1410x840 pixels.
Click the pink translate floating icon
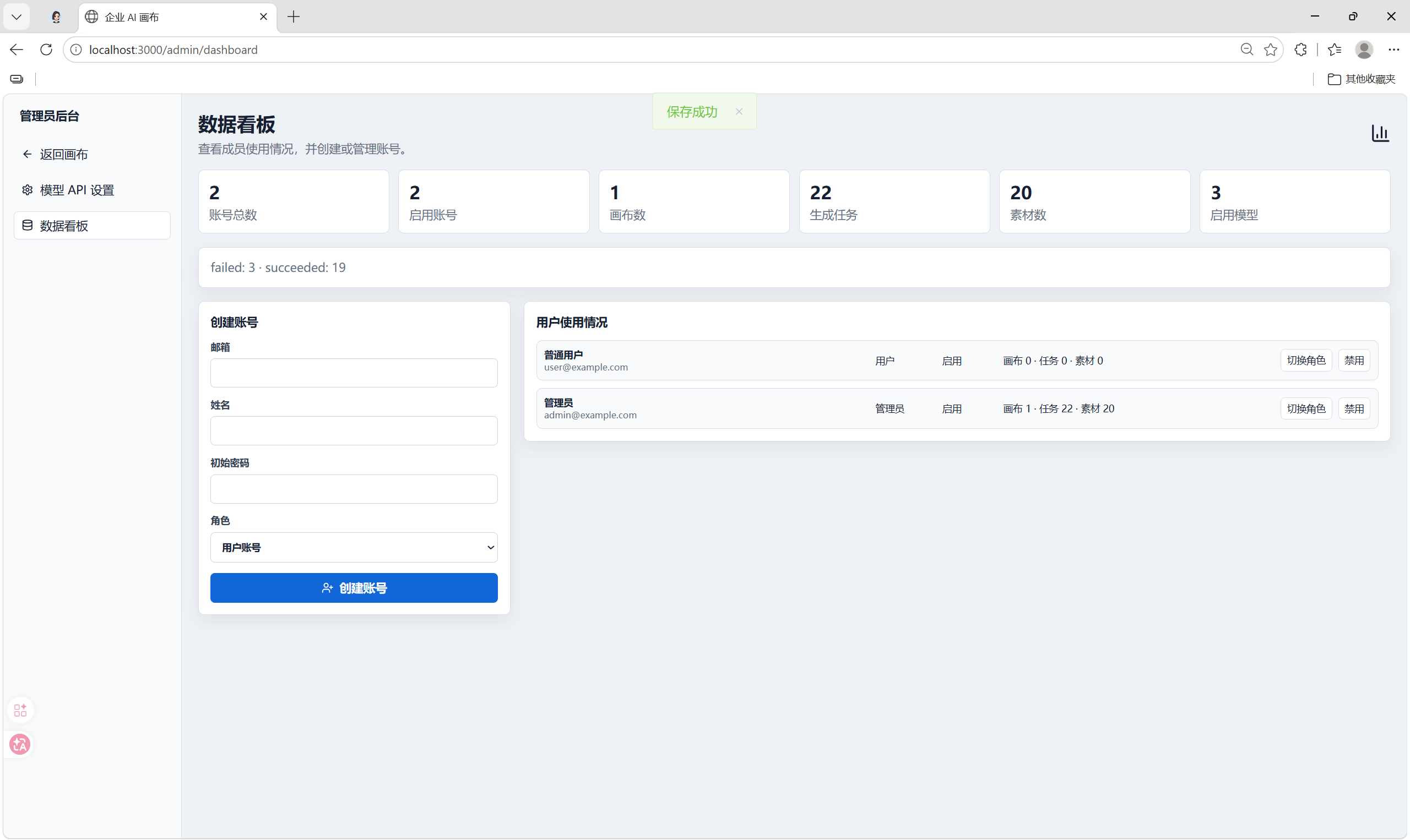tap(20, 744)
